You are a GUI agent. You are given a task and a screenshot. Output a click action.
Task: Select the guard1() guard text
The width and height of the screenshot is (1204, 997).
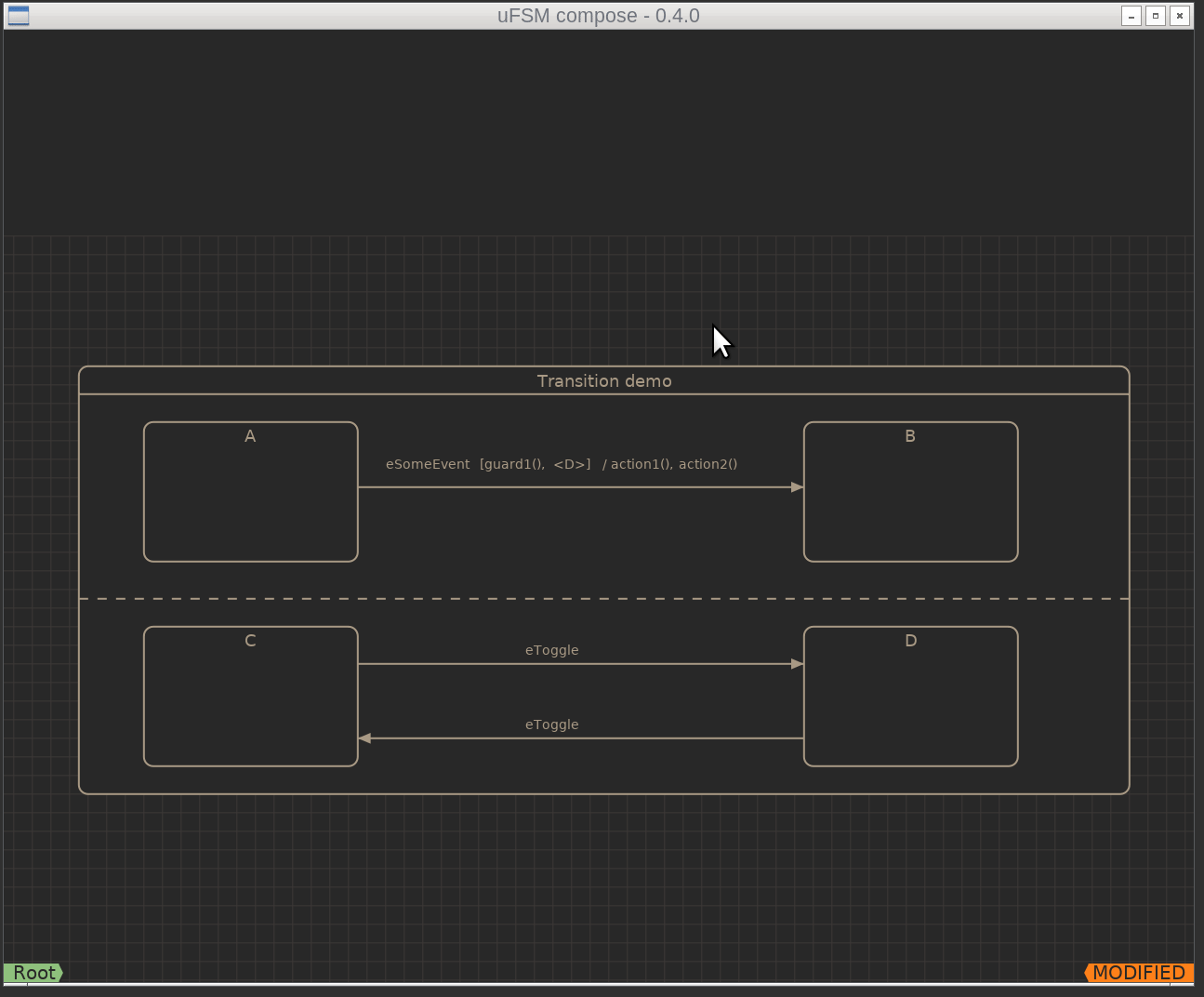512,464
